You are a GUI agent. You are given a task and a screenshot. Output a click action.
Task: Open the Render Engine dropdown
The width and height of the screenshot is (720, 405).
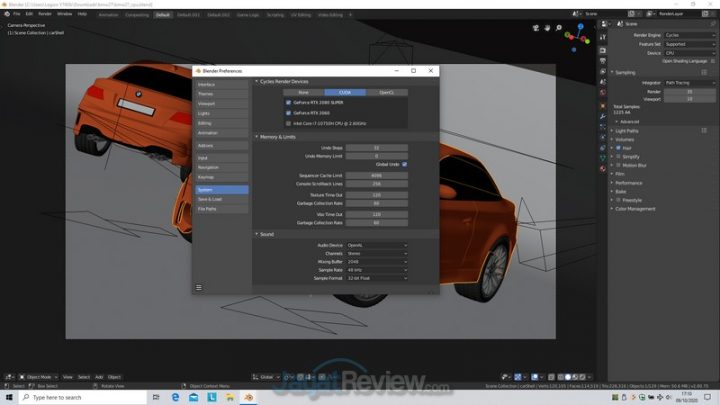[x=690, y=35]
